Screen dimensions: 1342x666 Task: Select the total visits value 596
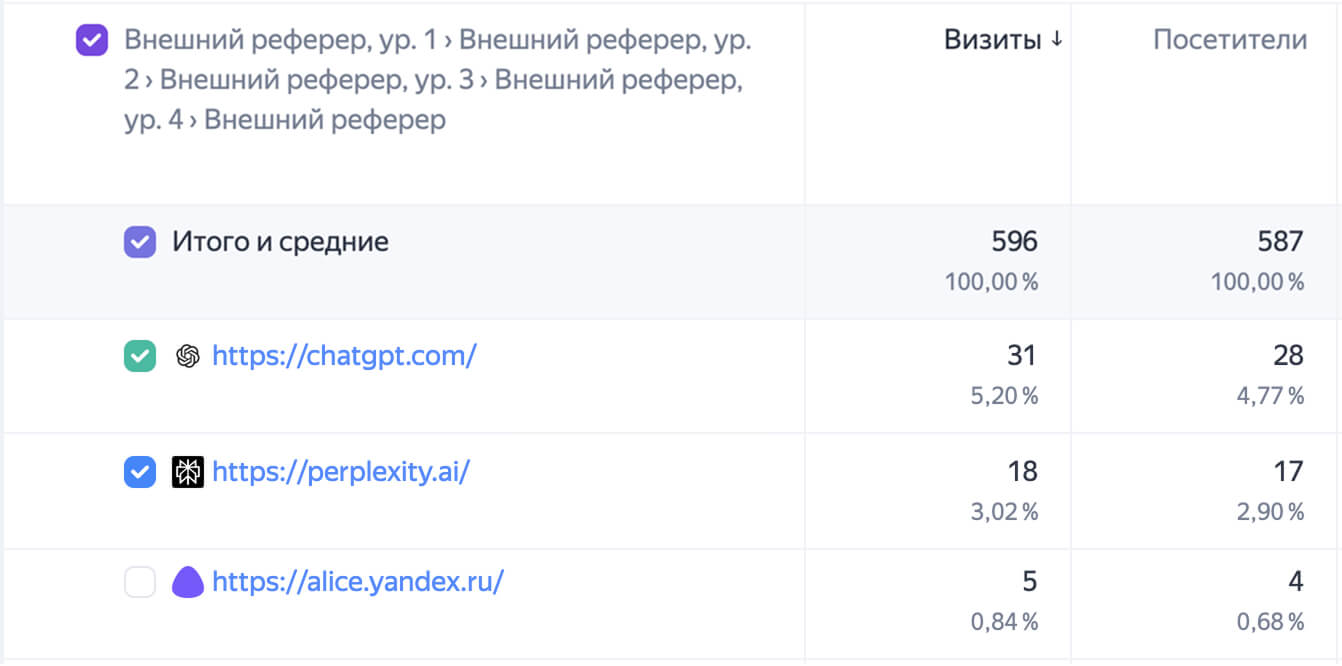(x=1016, y=241)
